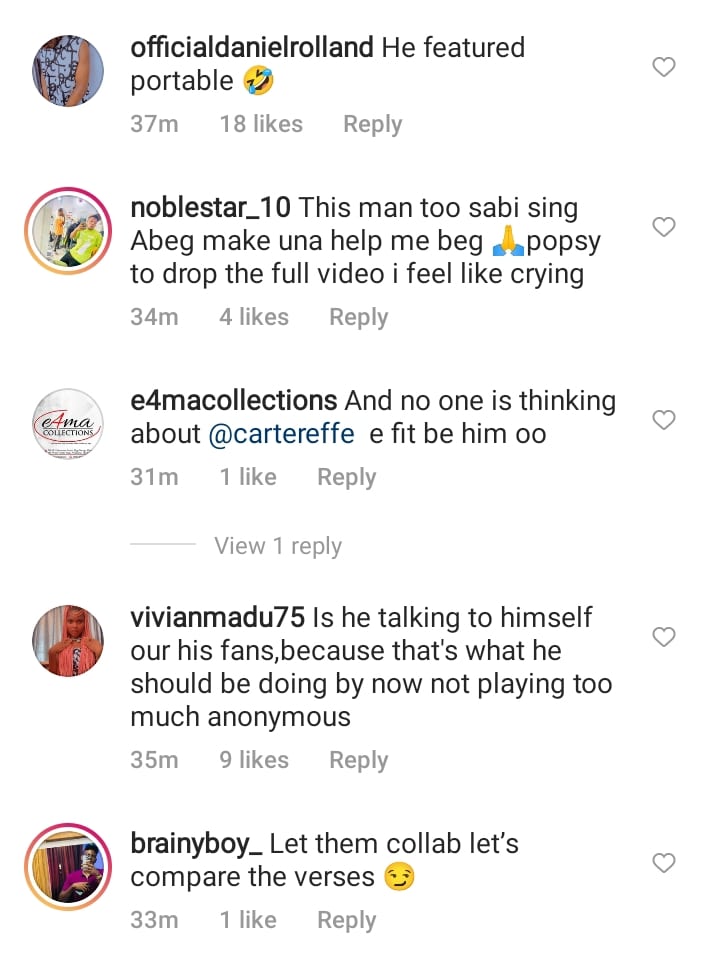The image size is (720, 956).
Task: Reply to noblestar_10's comment
Action: (x=358, y=317)
